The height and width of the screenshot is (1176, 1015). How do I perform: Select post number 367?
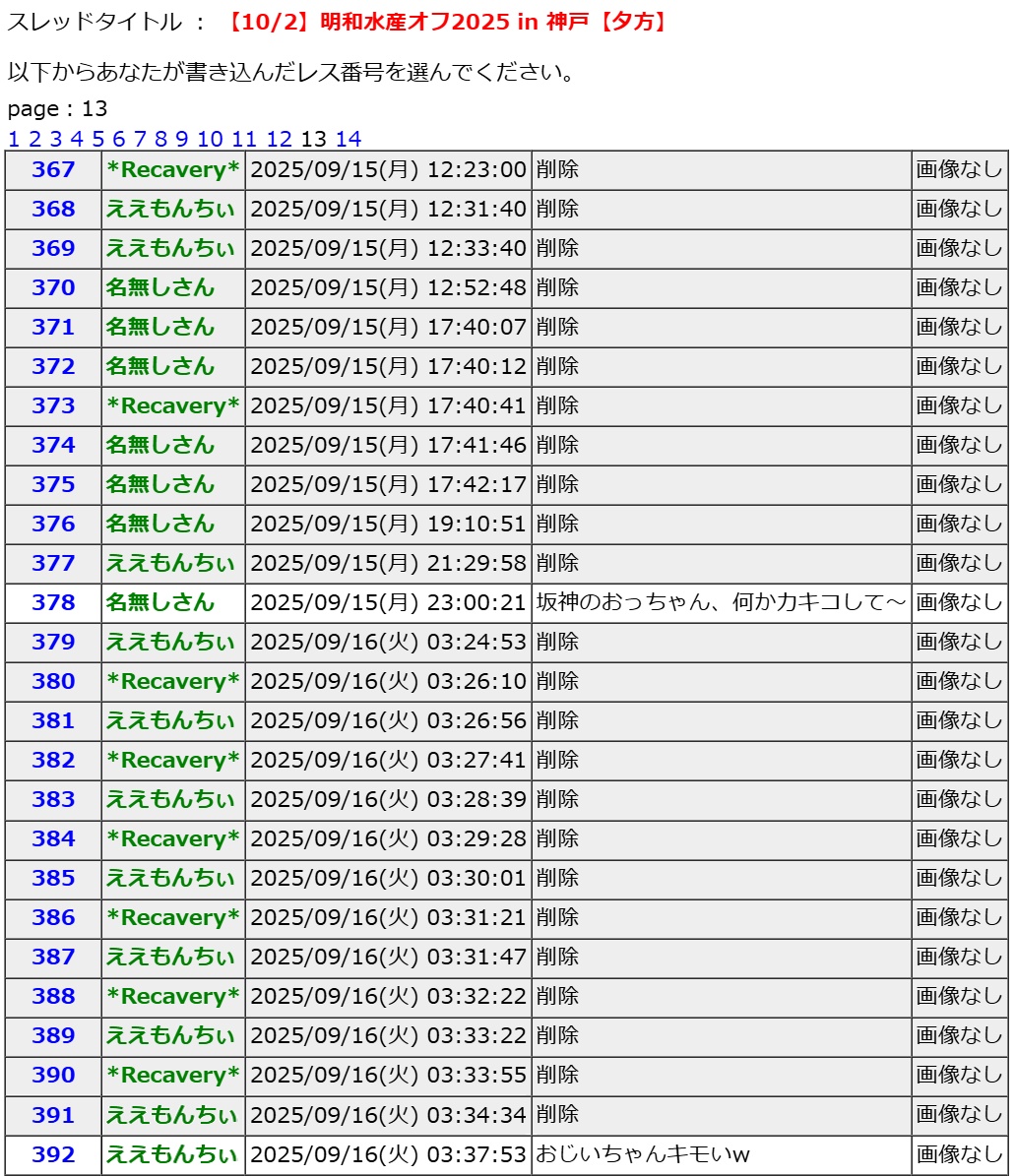(53, 169)
